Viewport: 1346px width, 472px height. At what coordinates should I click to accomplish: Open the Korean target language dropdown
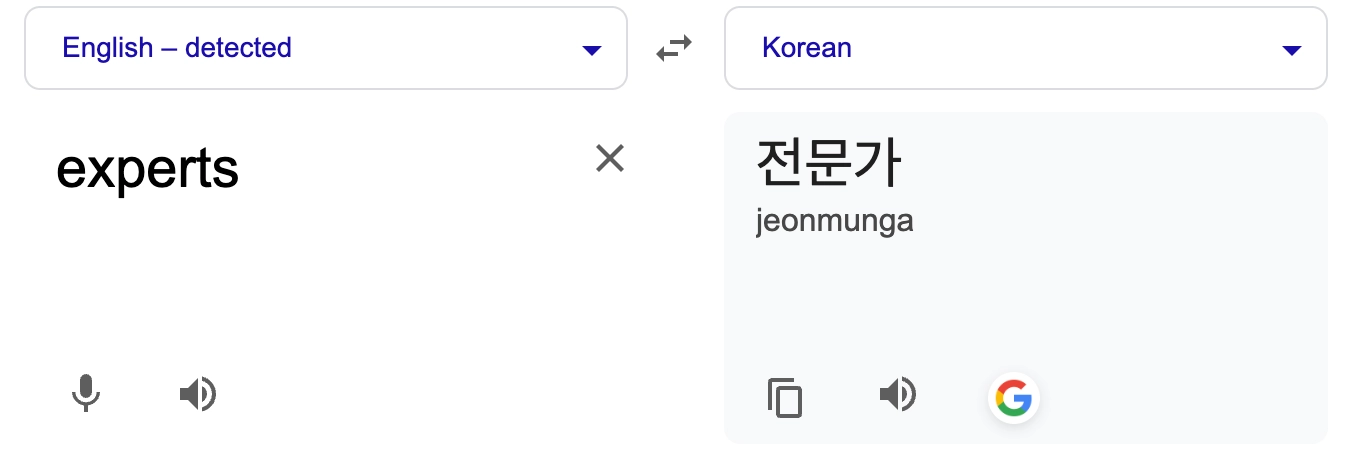pos(1025,48)
